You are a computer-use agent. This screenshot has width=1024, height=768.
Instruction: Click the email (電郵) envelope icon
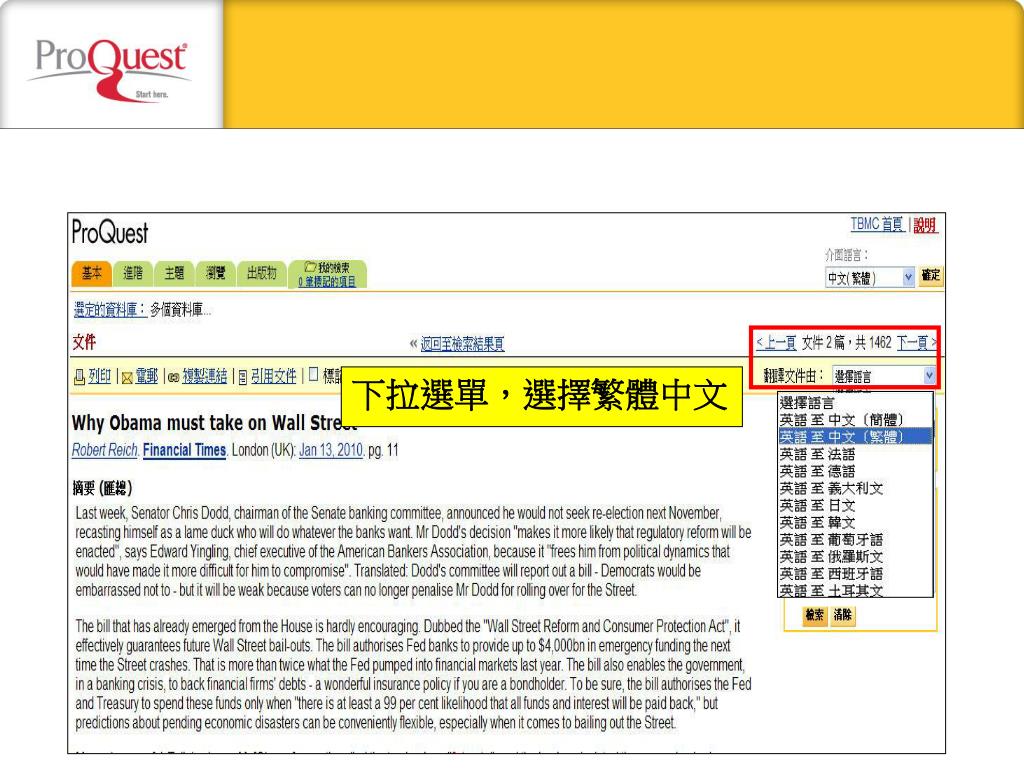(x=127, y=377)
